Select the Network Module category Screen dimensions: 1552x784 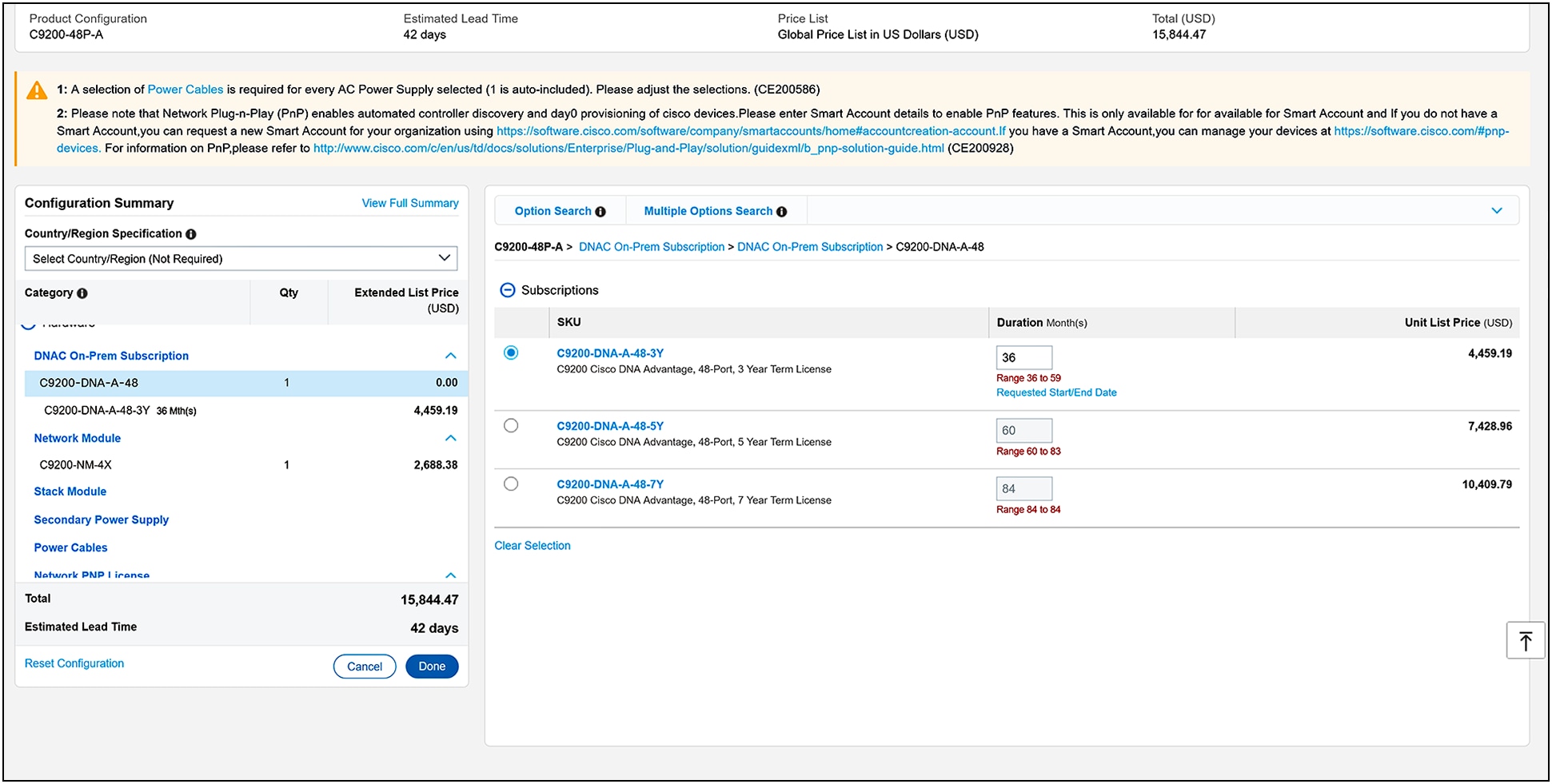(x=78, y=438)
